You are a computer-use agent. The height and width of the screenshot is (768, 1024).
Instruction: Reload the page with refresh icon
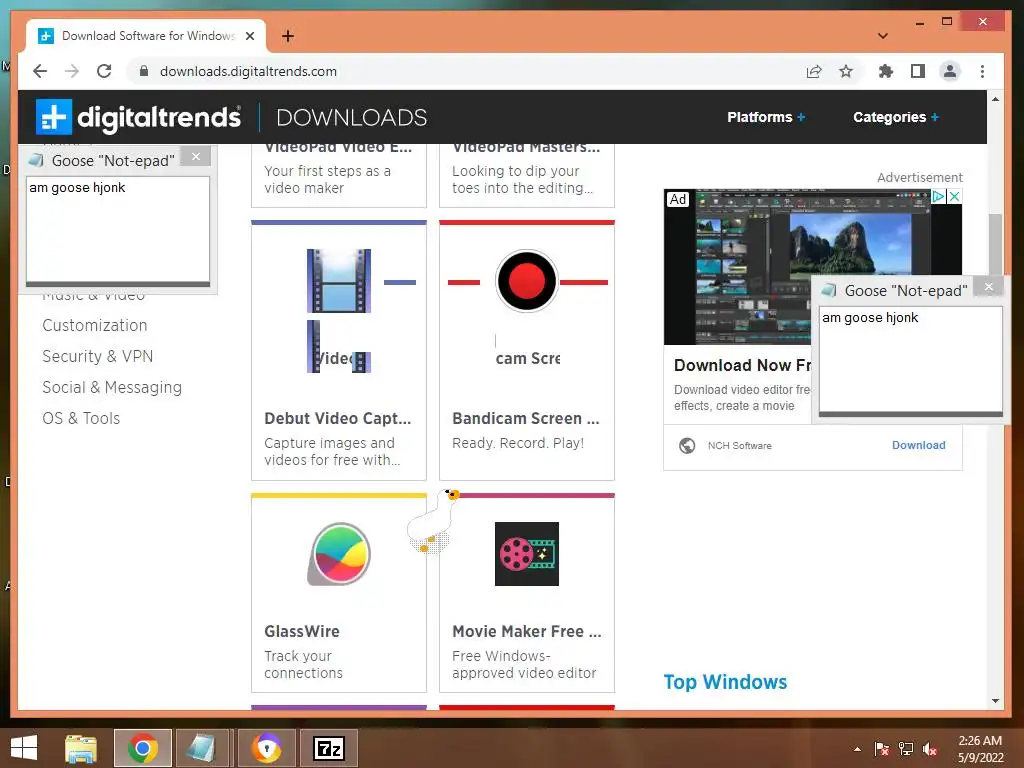click(104, 71)
